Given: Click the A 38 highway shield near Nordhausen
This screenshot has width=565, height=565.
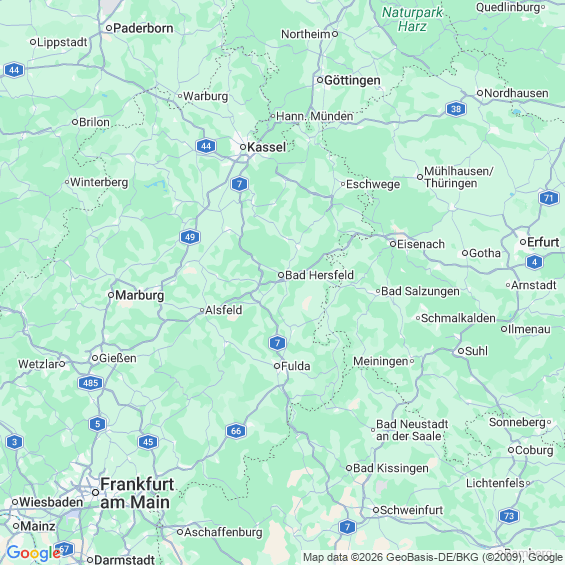Looking at the screenshot, I should pyautogui.click(x=456, y=109).
